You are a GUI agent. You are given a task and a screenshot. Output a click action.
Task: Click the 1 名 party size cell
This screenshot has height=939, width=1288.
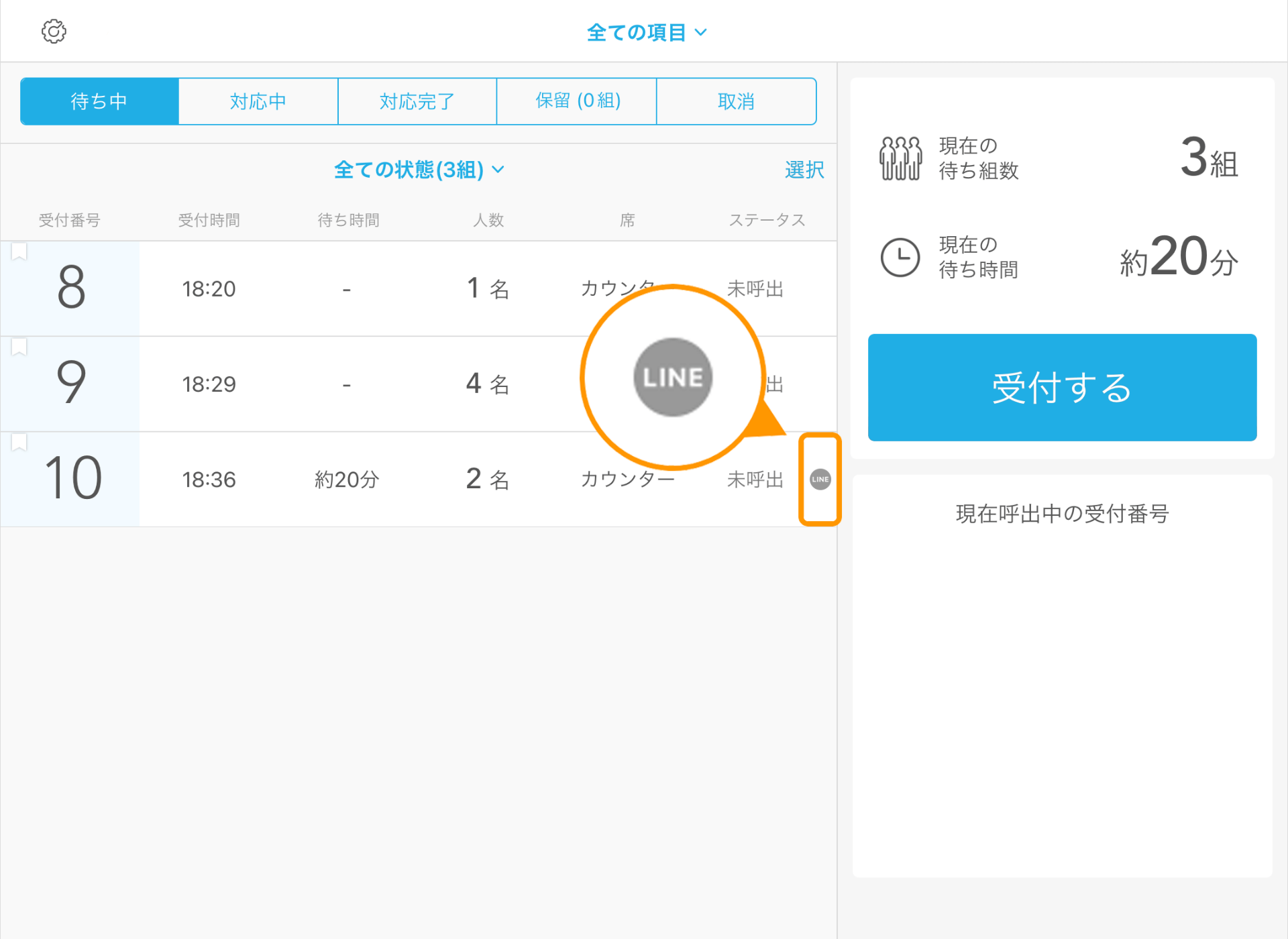(x=488, y=288)
